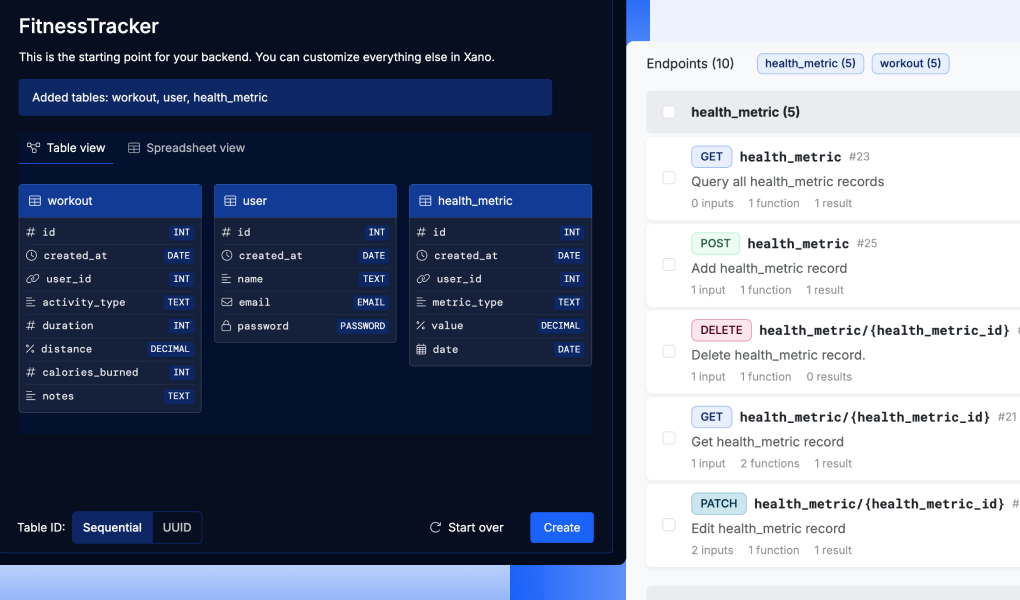The height and width of the screenshot is (600, 1020).
Task: Click the clock icon beside workout created_at
Action: click(32, 256)
